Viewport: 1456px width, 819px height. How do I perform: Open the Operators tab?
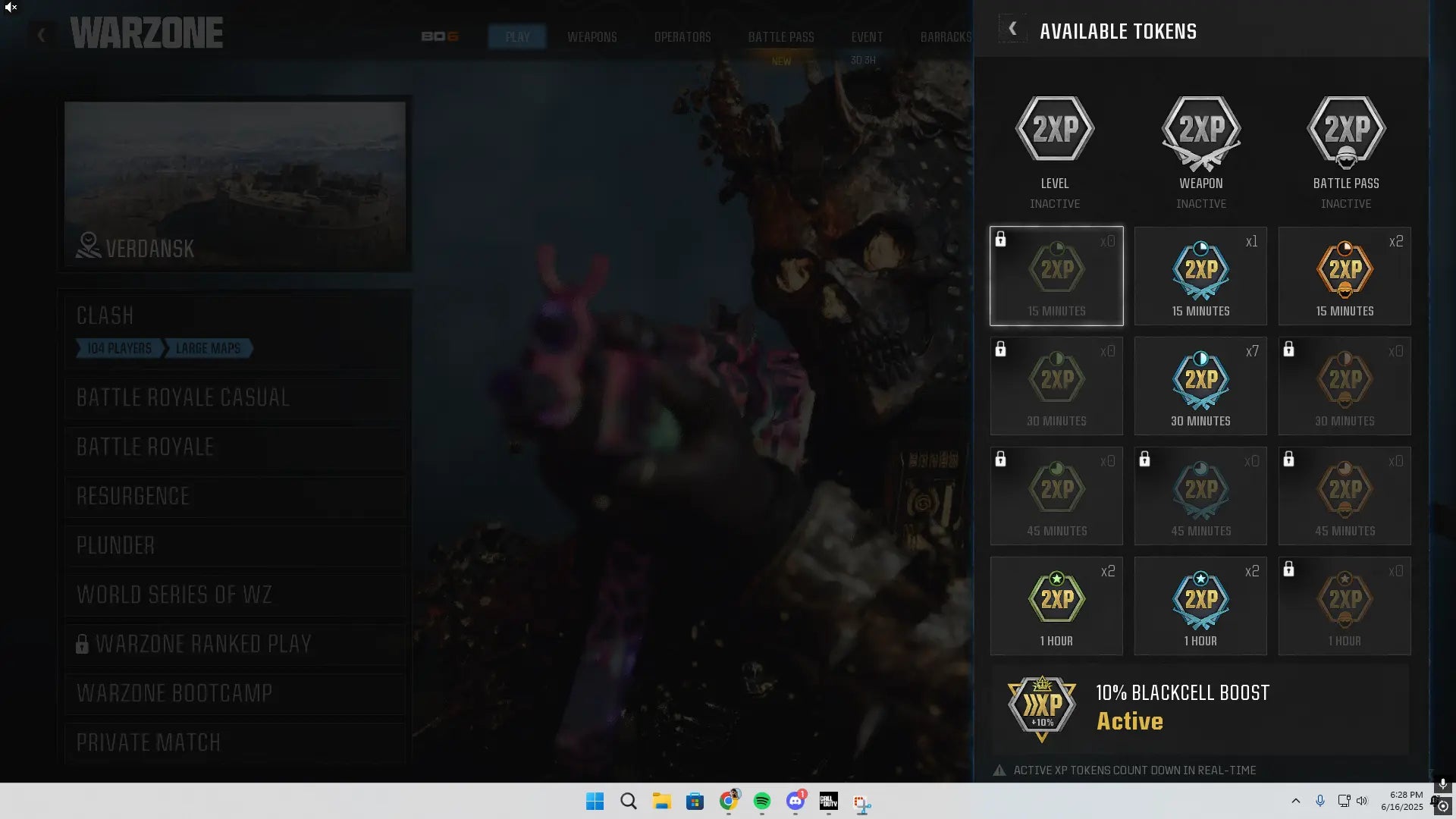[682, 37]
